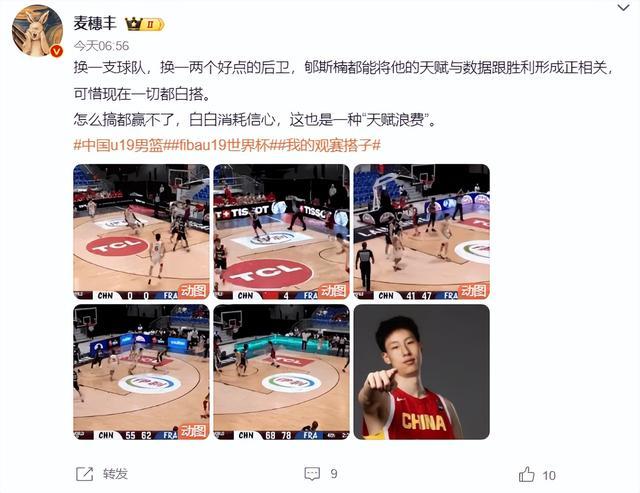View the CHN 41 47 FRA thumbnail
Viewport: 640px width, 493px height.
(422, 232)
